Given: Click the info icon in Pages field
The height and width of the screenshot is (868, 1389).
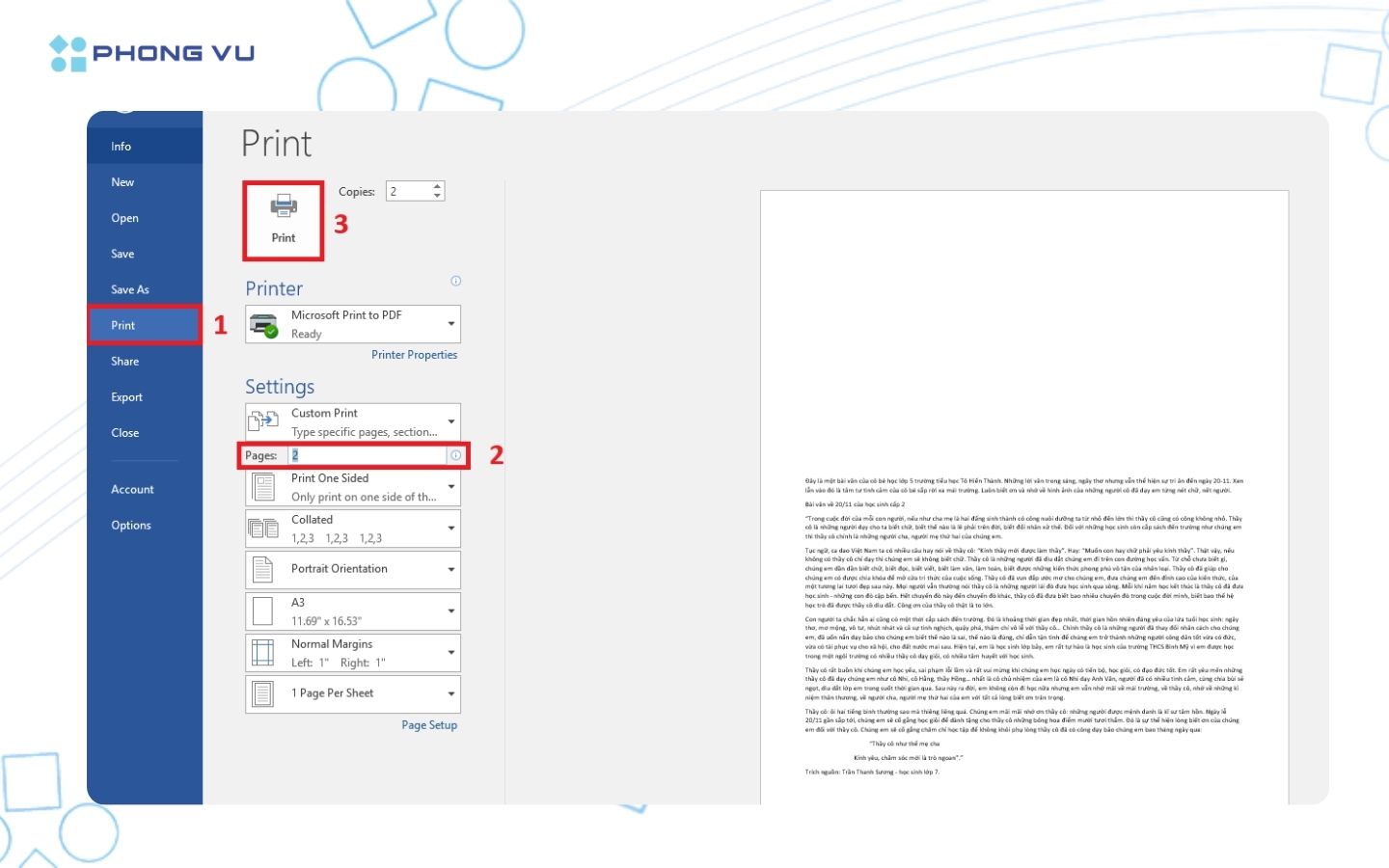Looking at the screenshot, I should point(455,455).
